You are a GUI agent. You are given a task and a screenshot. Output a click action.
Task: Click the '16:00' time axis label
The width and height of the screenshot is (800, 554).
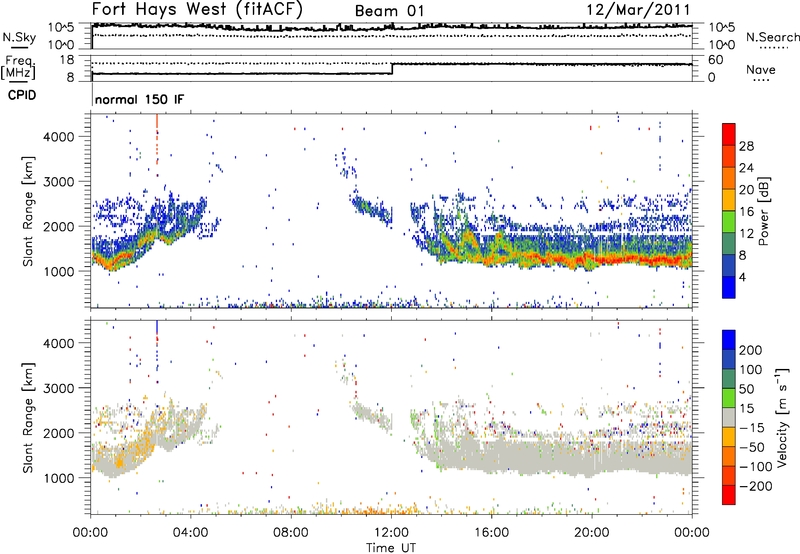point(491,533)
